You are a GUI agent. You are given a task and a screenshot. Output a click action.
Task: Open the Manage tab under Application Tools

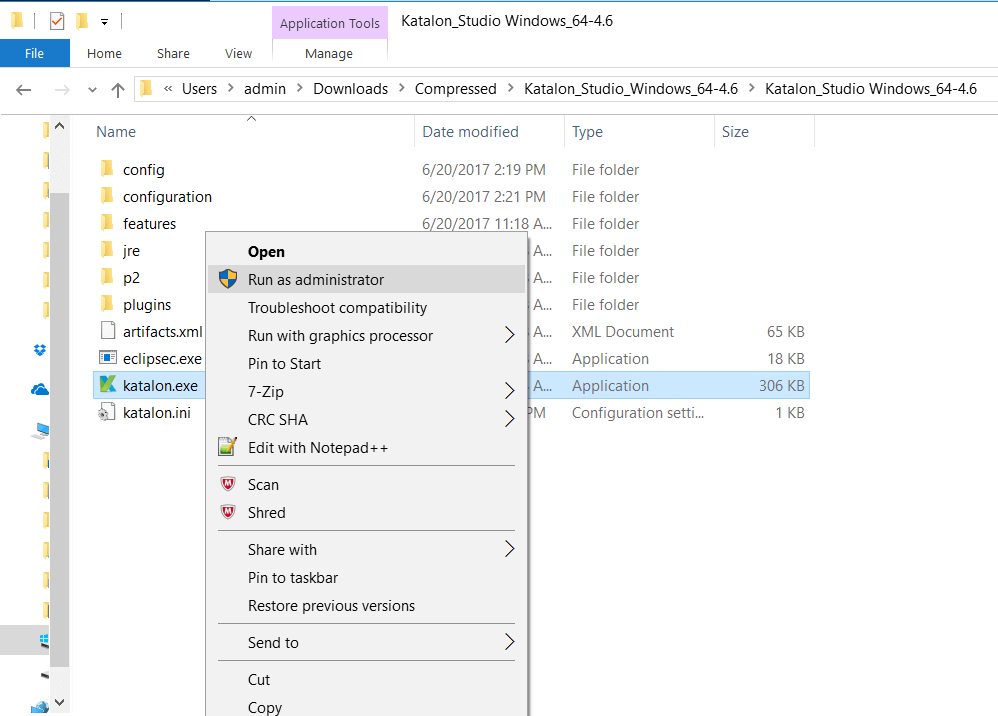(x=329, y=53)
